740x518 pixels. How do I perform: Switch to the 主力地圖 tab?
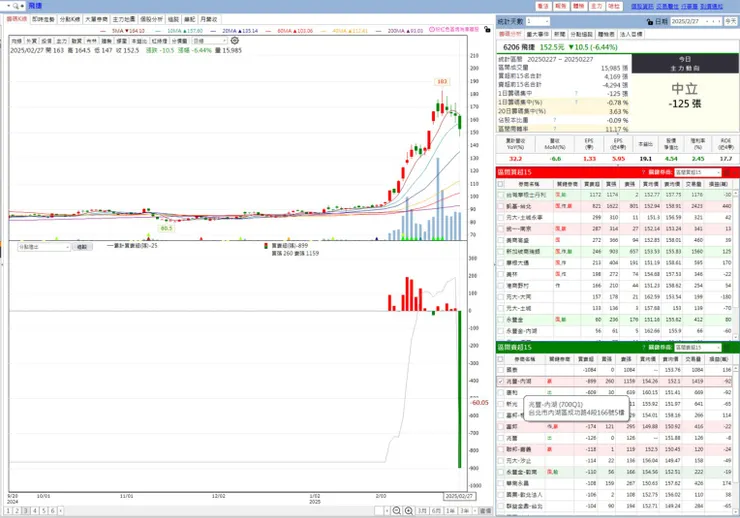pos(124,19)
